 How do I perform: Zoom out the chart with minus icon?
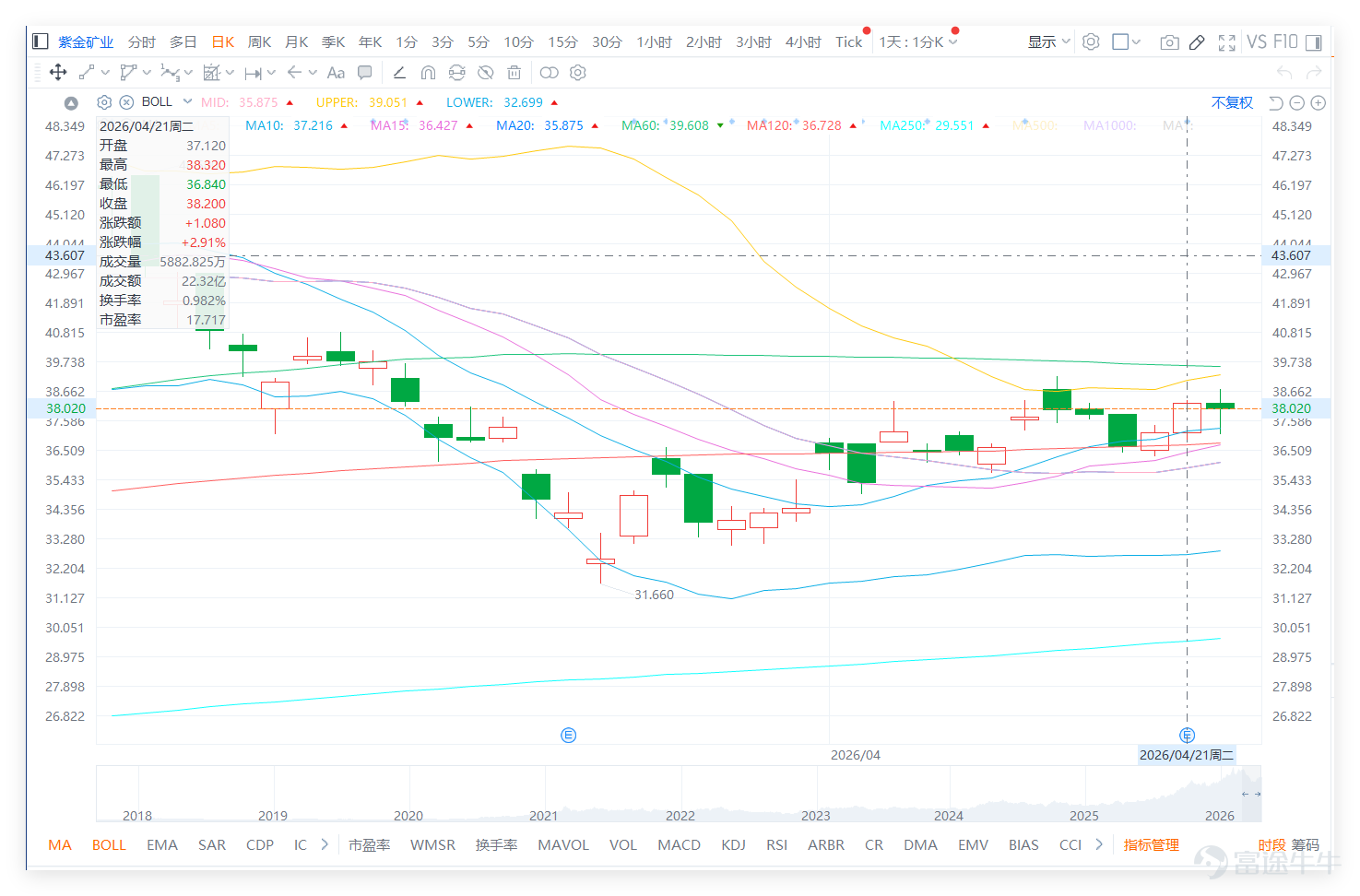[x=1297, y=102]
